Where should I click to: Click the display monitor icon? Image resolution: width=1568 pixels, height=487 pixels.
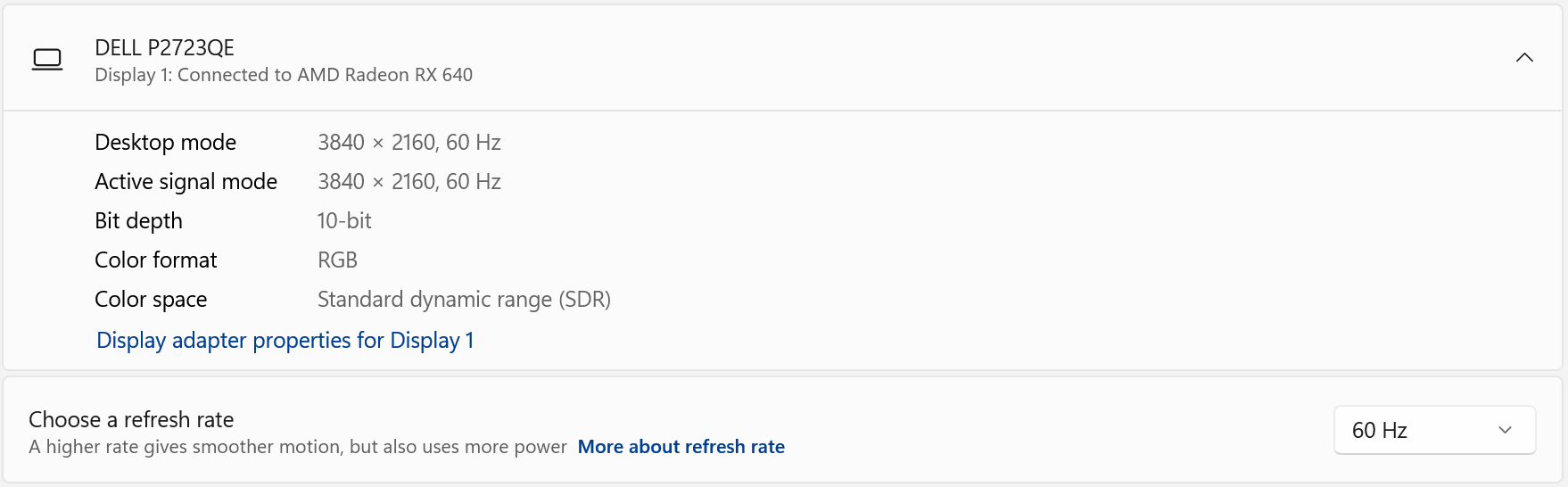(x=47, y=60)
